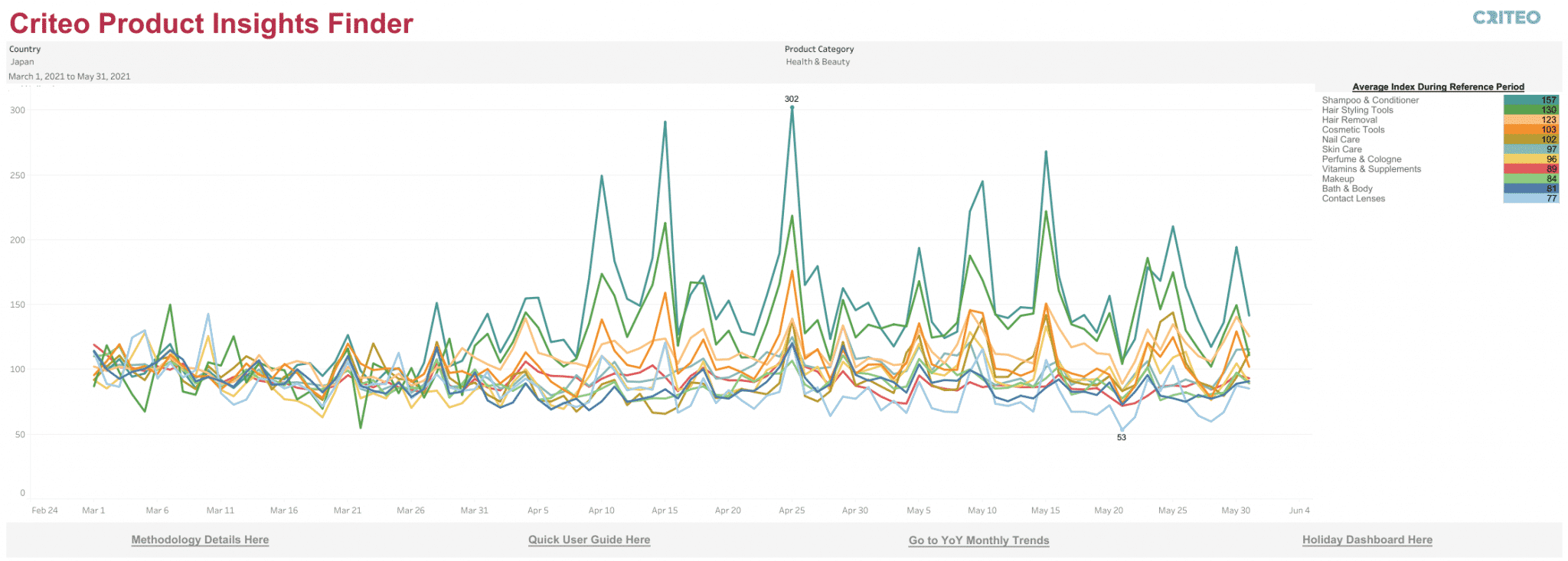Click the Criteo logo
The width and height of the screenshot is (1568, 561).
pyautogui.click(x=1506, y=18)
